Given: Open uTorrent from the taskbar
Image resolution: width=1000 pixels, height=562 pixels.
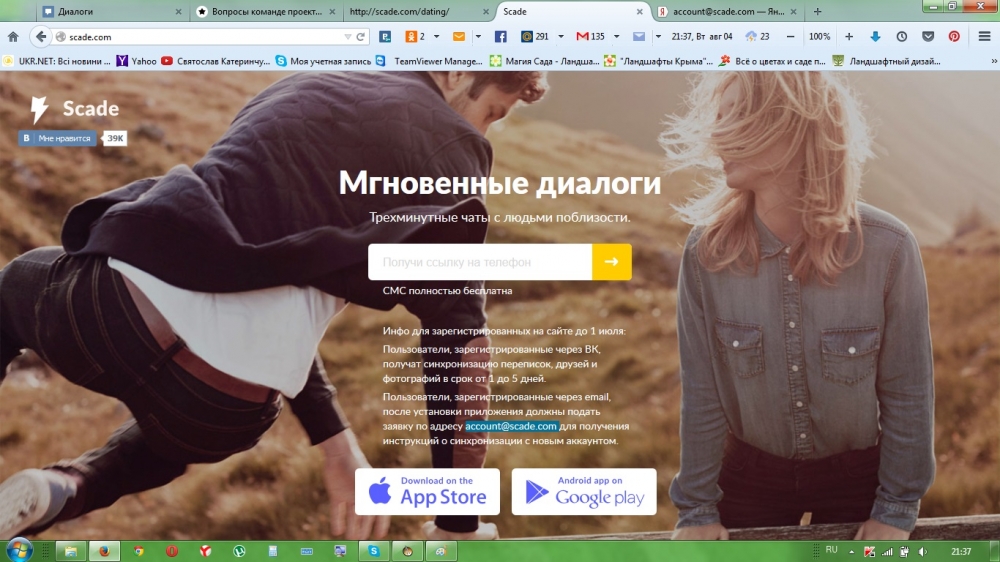Looking at the screenshot, I should 239,551.
